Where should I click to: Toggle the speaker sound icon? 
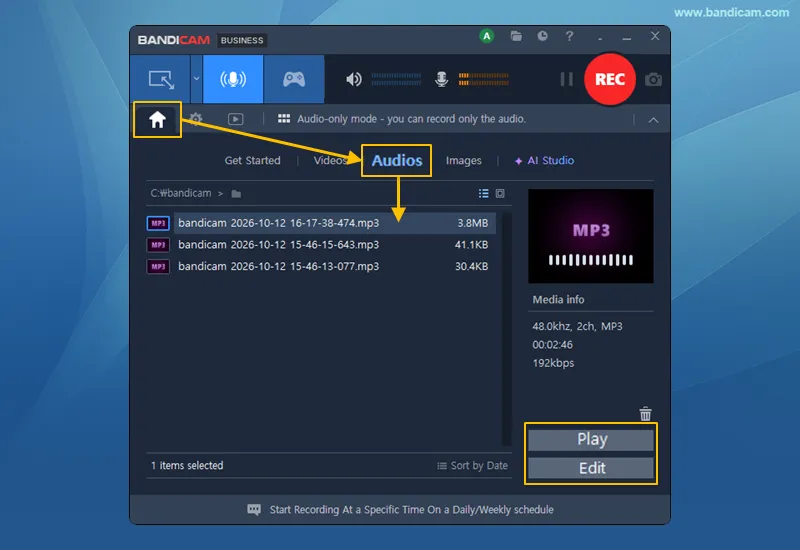pos(354,79)
